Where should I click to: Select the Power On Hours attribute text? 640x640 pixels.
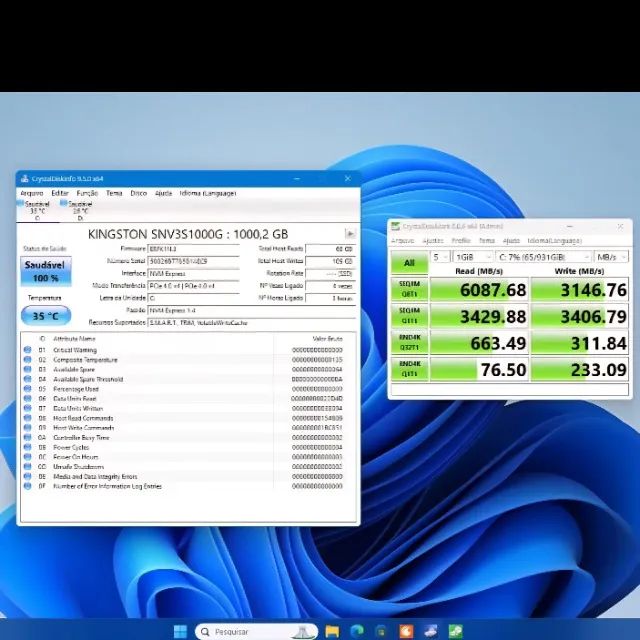(76, 457)
